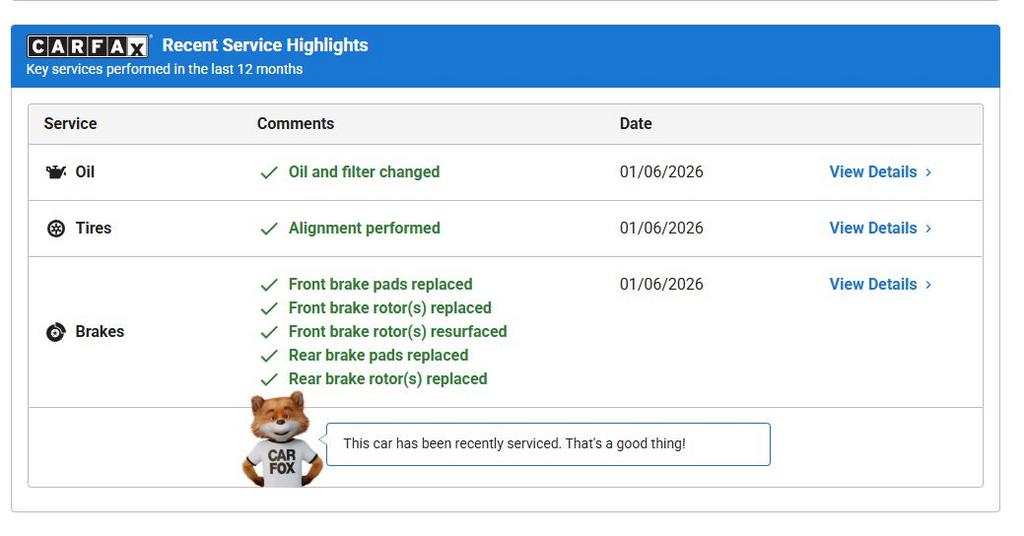Click the Recent Service Highlights heading
1024x536 pixels.
tap(265, 45)
